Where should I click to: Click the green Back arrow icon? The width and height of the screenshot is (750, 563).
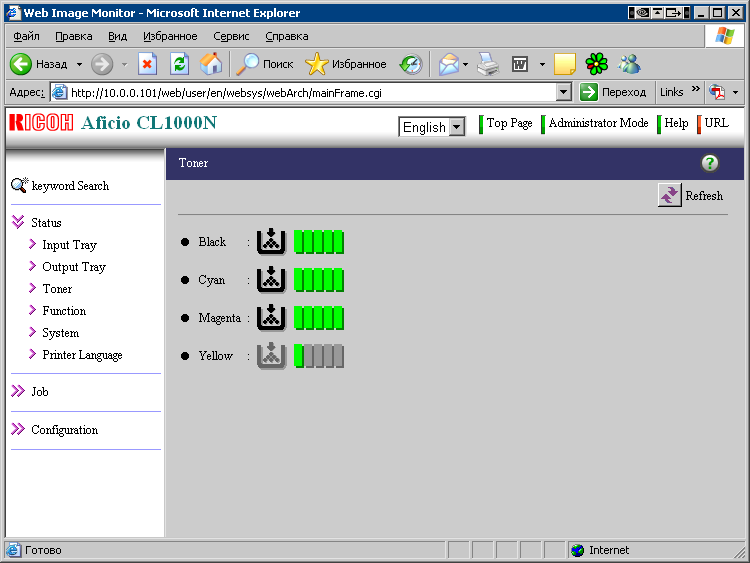click(21, 64)
